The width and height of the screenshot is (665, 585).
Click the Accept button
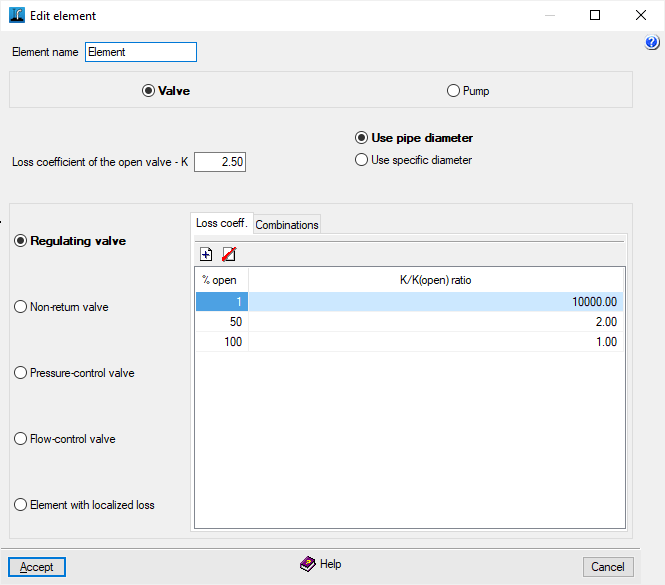point(37,567)
